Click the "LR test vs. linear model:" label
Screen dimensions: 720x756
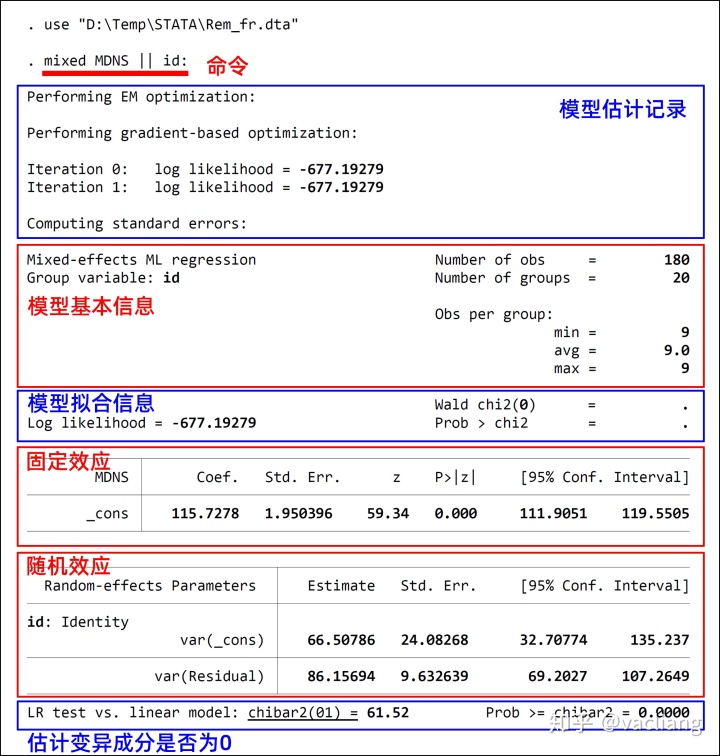pyautogui.click(x=133, y=713)
